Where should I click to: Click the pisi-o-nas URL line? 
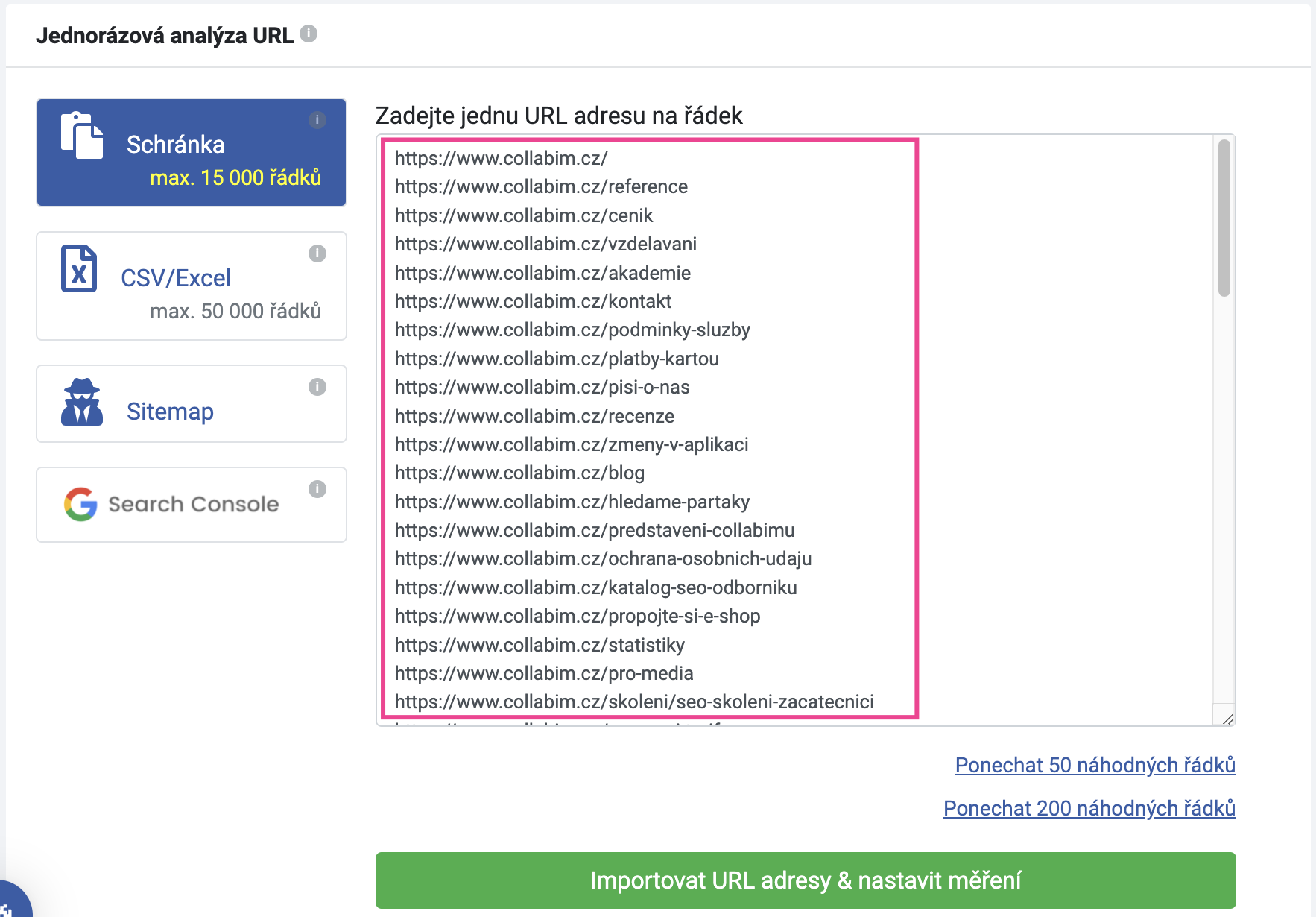(542, 387)
